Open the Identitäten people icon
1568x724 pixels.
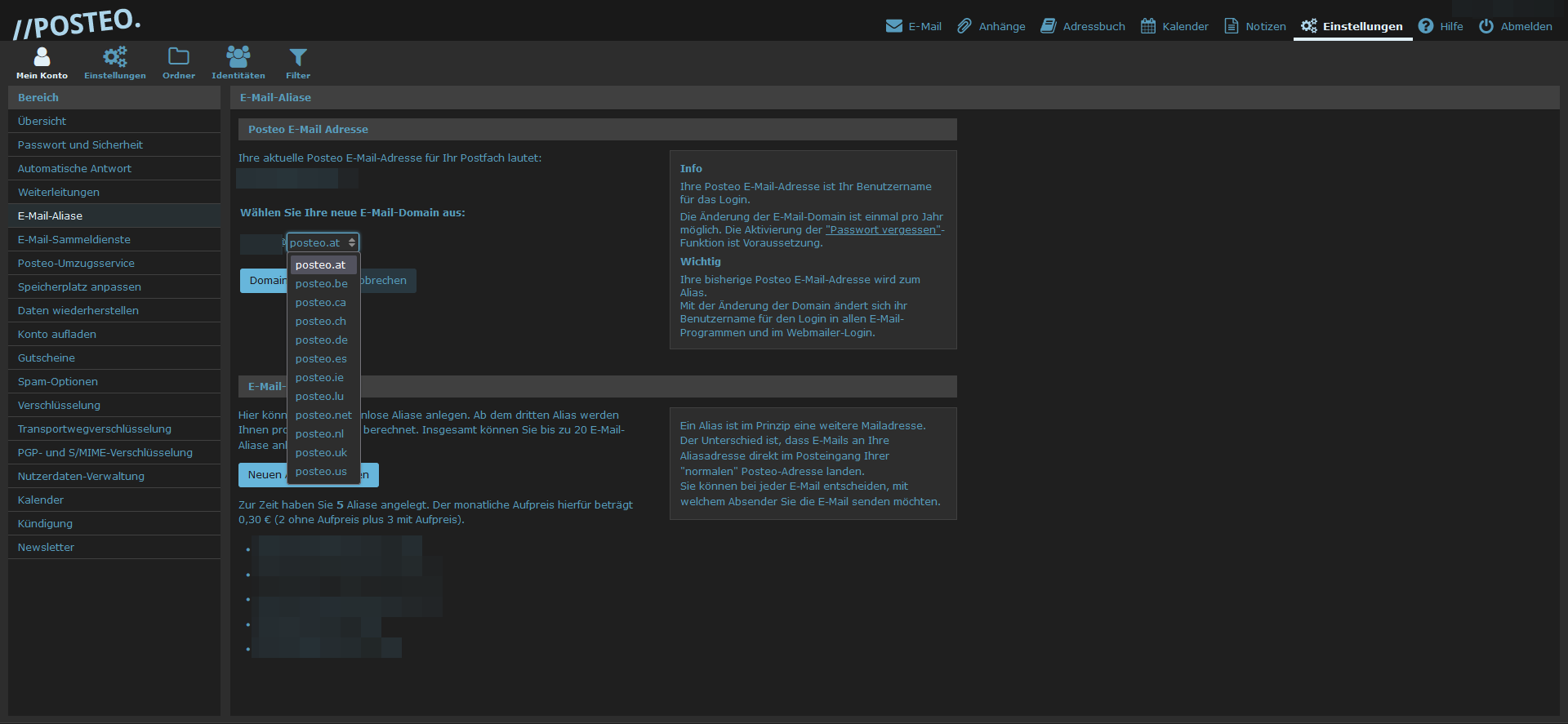tap(238, 57)
